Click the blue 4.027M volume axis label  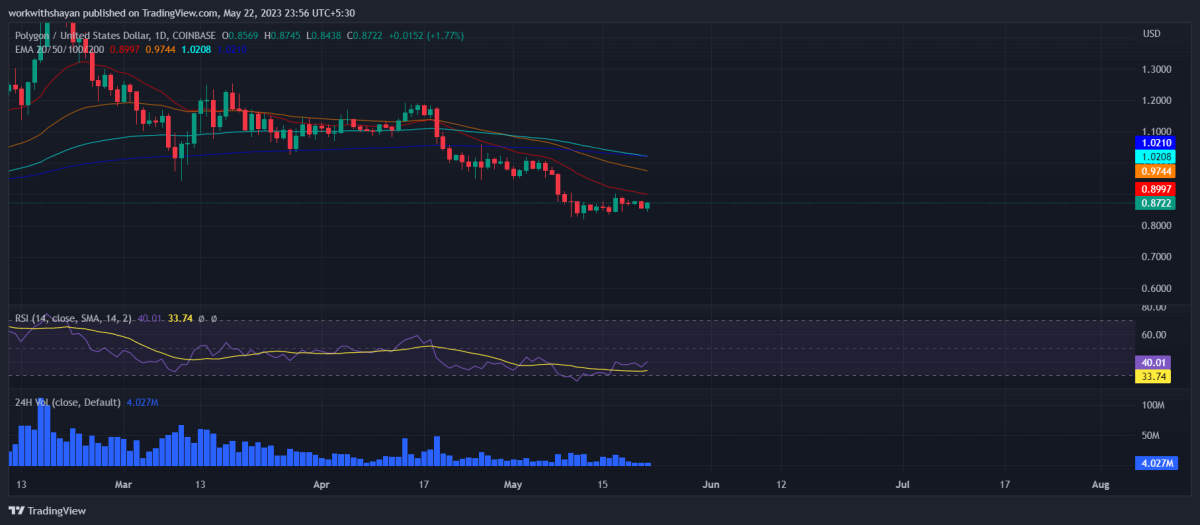click(x=1159, y=464)
